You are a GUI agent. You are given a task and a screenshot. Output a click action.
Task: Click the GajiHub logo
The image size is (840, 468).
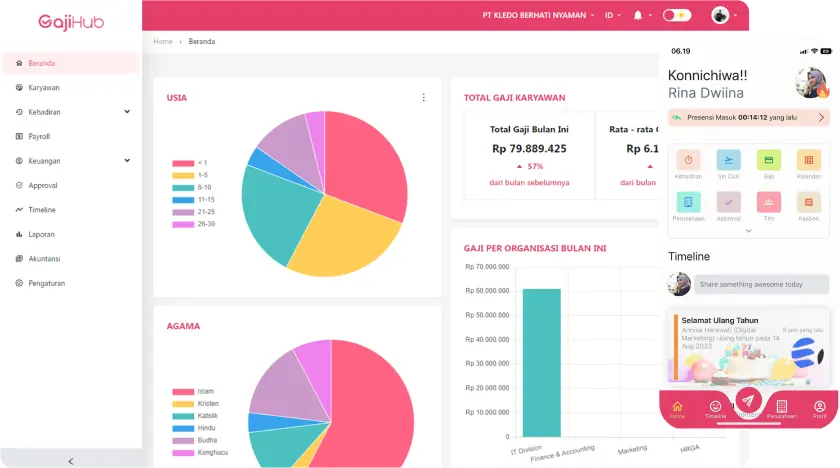click(x=71, y=22)
